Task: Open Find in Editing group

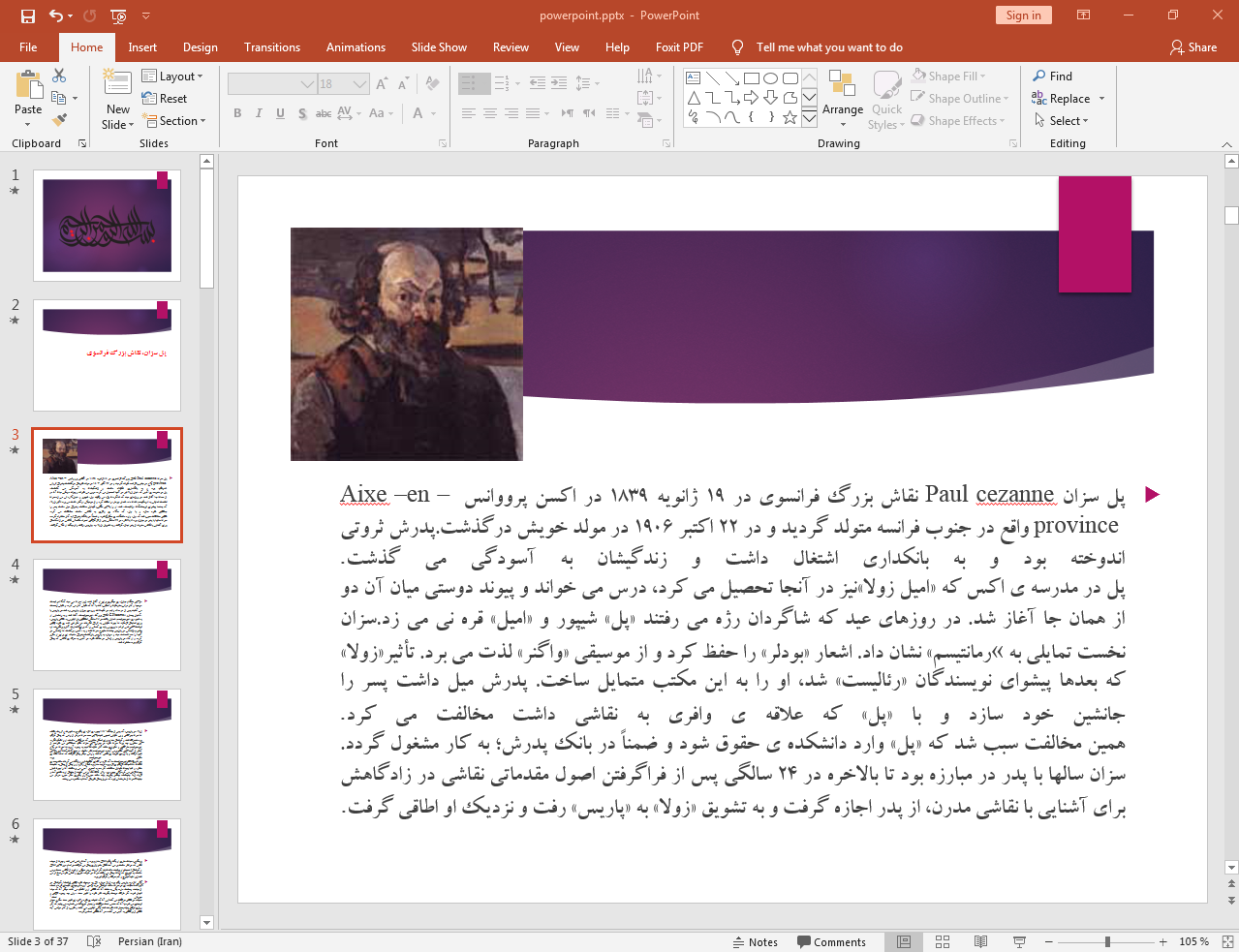Action: [x=1053, y=76]
